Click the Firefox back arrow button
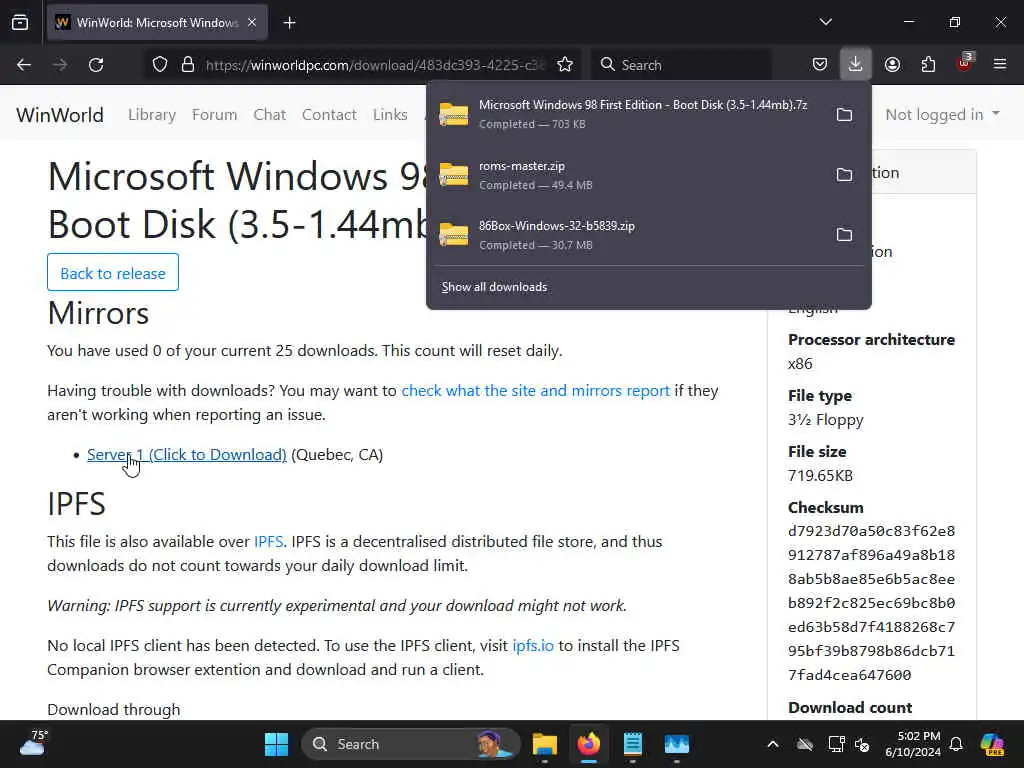1024x768 pixels. coord(24,65)
